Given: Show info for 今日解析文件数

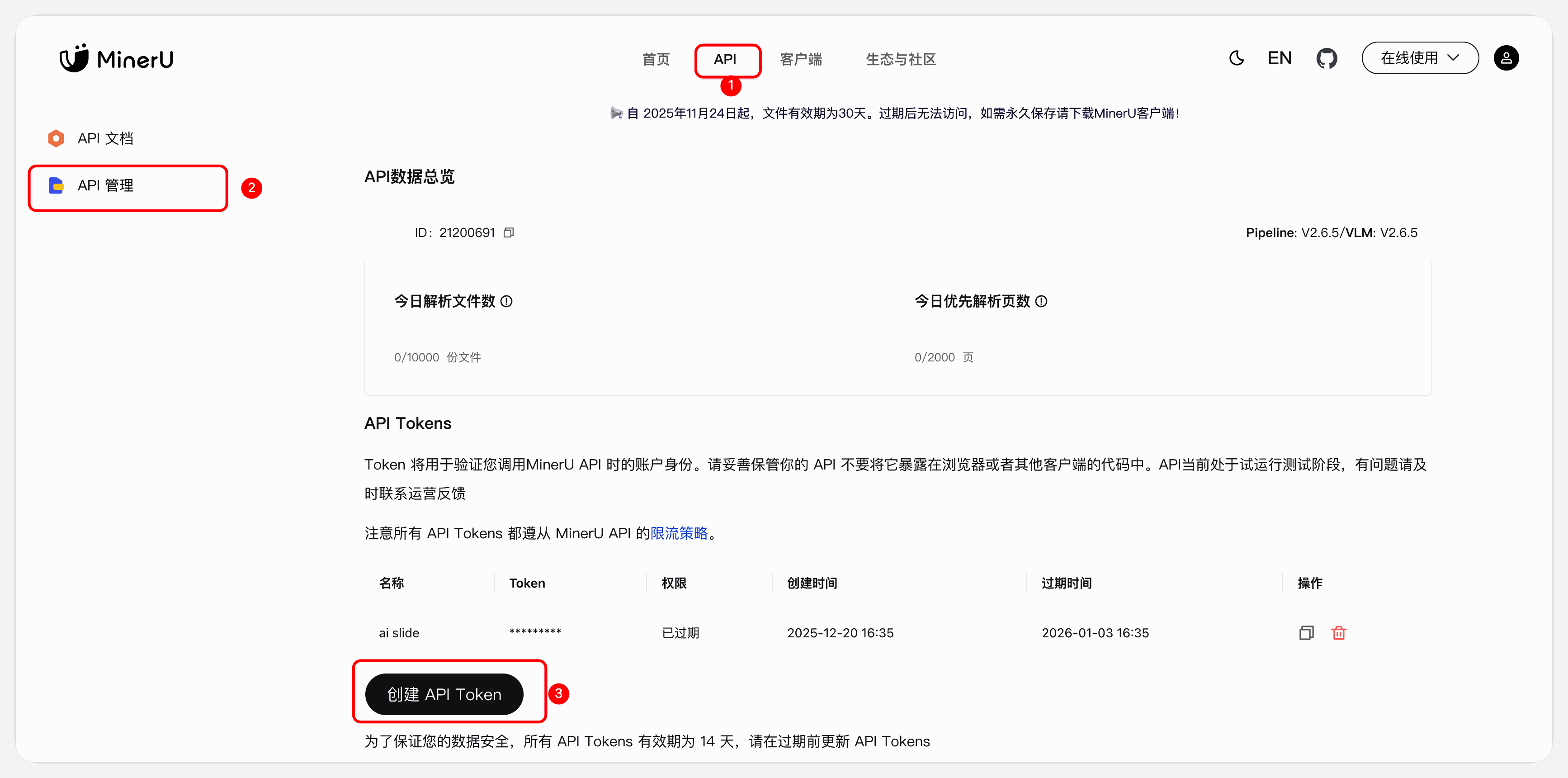Looking at the screenshot, I should 506,301.
